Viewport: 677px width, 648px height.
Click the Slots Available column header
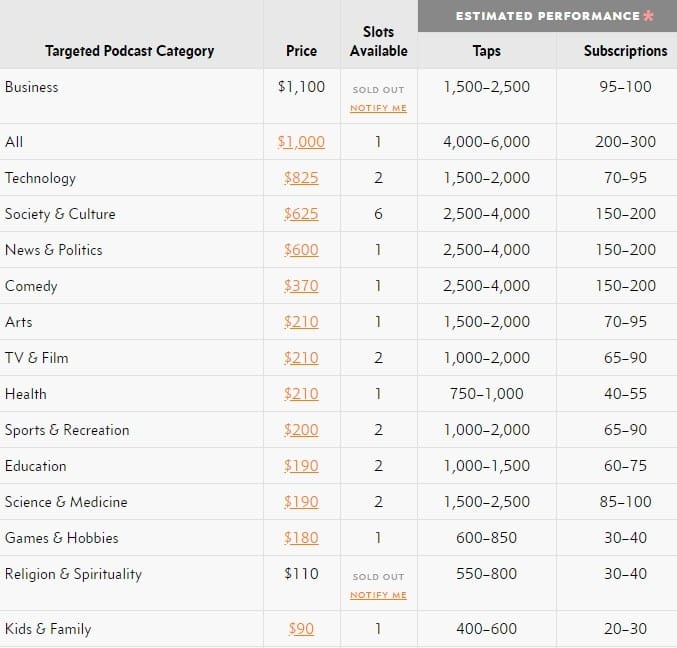pos(378,42)
